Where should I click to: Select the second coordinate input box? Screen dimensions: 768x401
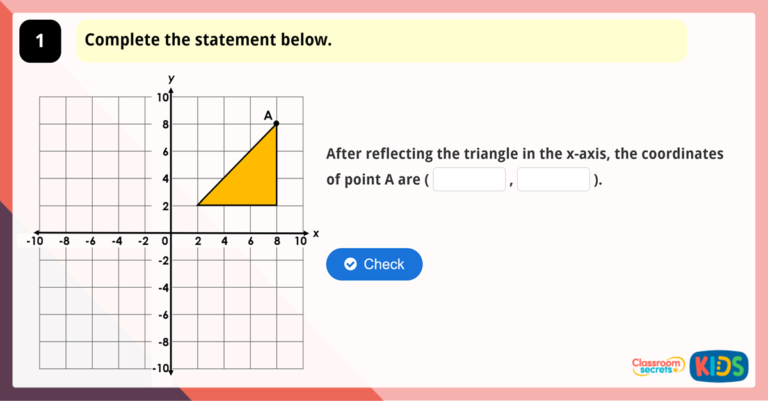(x=553, y=180)
